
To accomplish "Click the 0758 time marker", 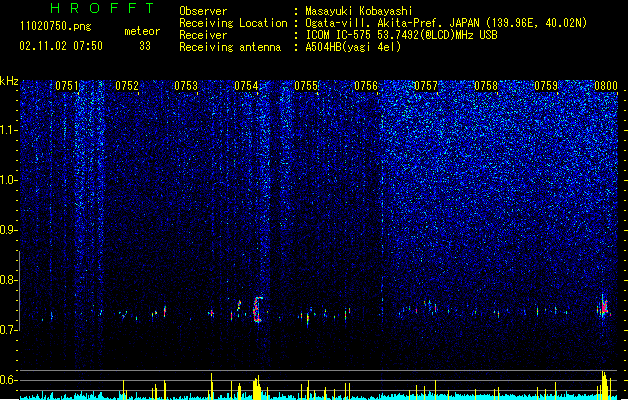I will pyautogui.click(x=486, y=86).
